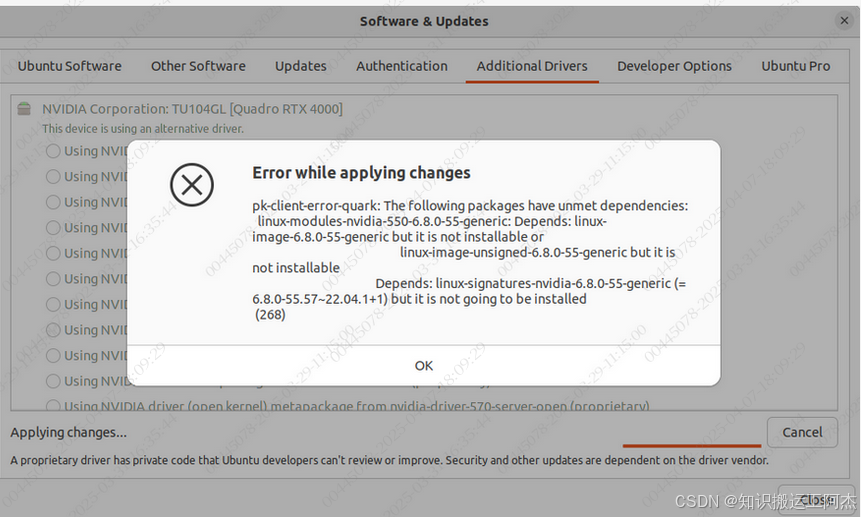This screenshot has width=861, height=517.
Task: Select the nvidia-driver-570-server-open radio option
Action: 53,407
